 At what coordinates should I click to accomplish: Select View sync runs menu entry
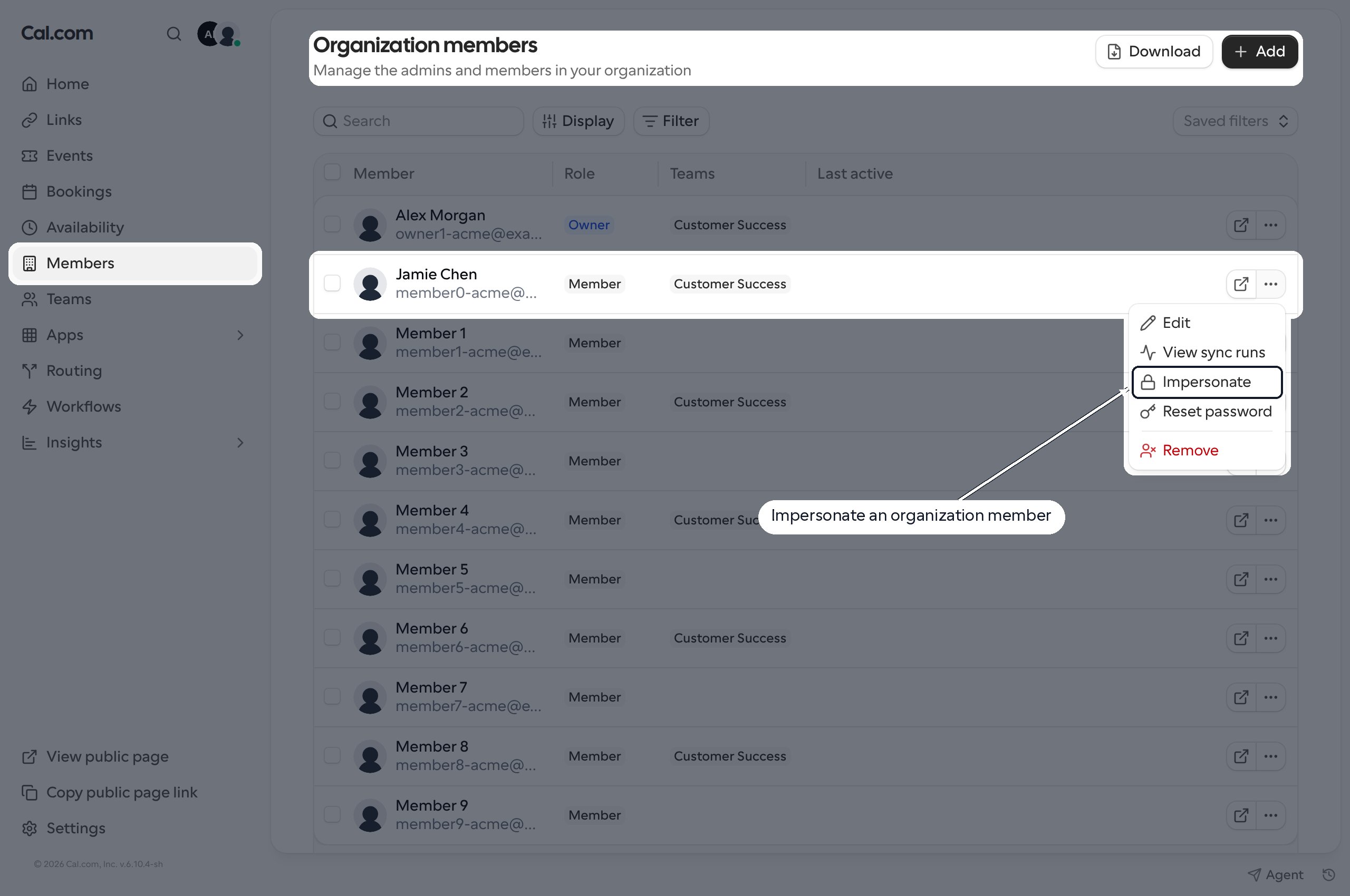pyautogui.click(x=1207, y=352)
